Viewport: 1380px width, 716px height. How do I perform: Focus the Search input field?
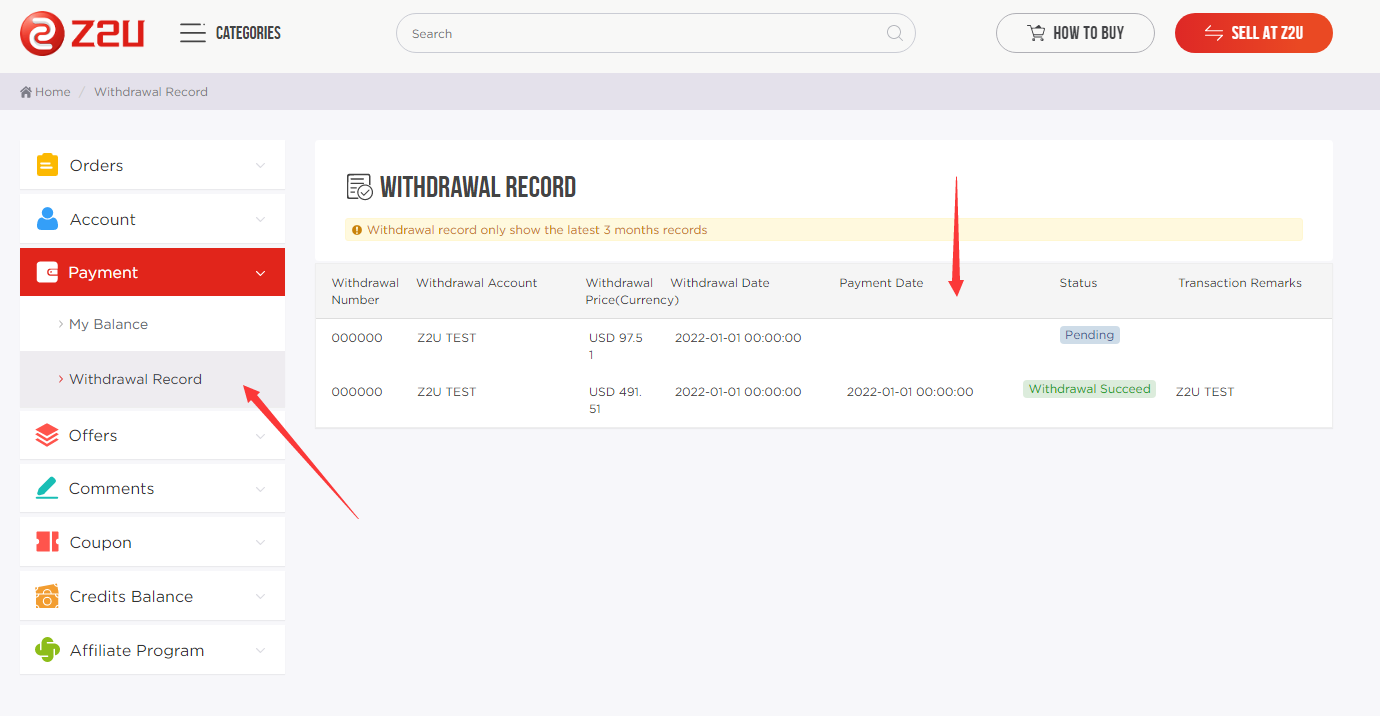click(x=655, y=33)
